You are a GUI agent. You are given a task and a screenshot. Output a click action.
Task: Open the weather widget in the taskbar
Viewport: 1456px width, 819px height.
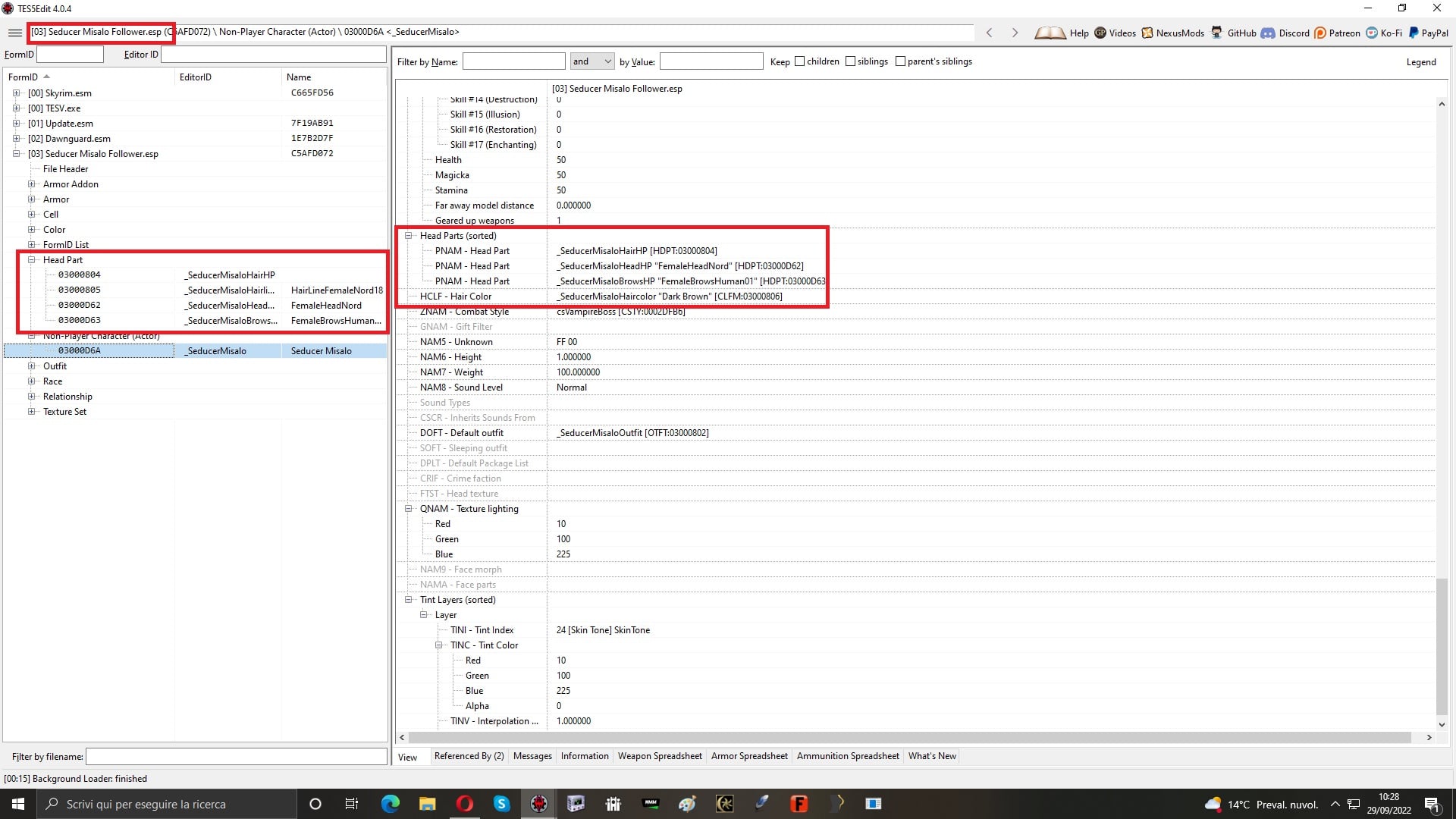[1262, 804]
